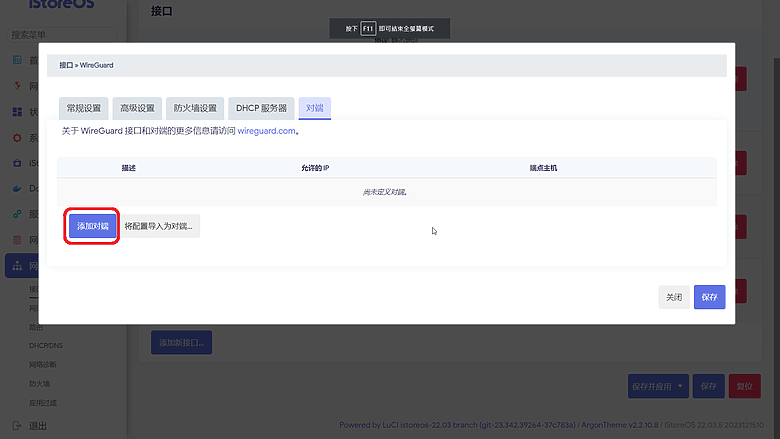780x439 pixels.
Task: Click the 将配置导入为对端... button
Action: tap(159, 226)
